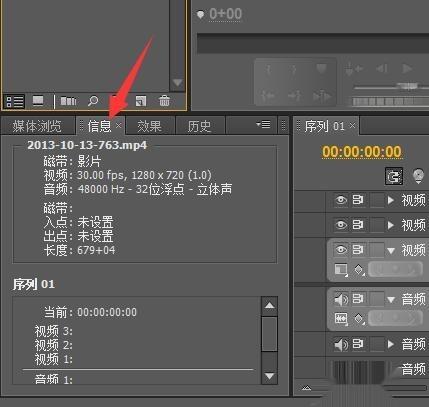Image resolution: width=429 pixels, height=407 pixels.
Task: Click Play button in source monitor
Action: coord(407,69)
